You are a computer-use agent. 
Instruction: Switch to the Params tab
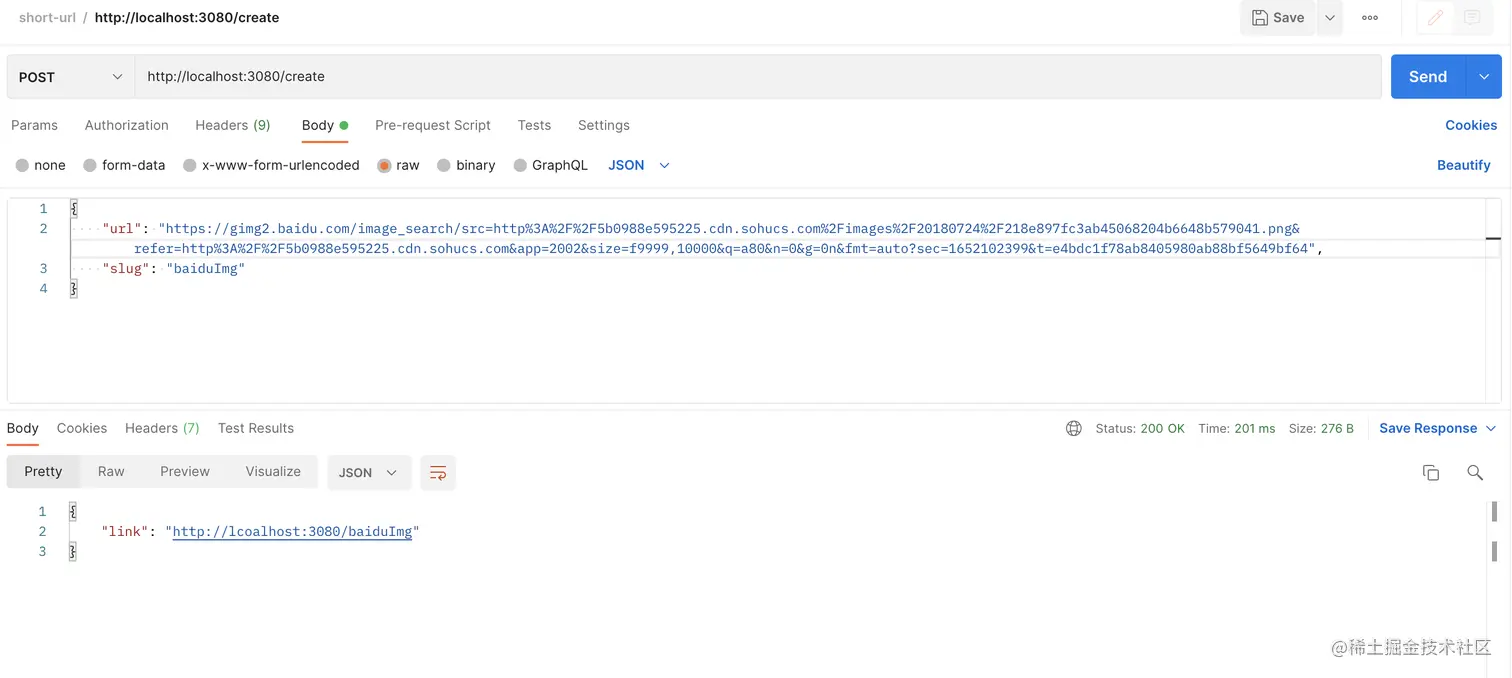pos(35,125)
